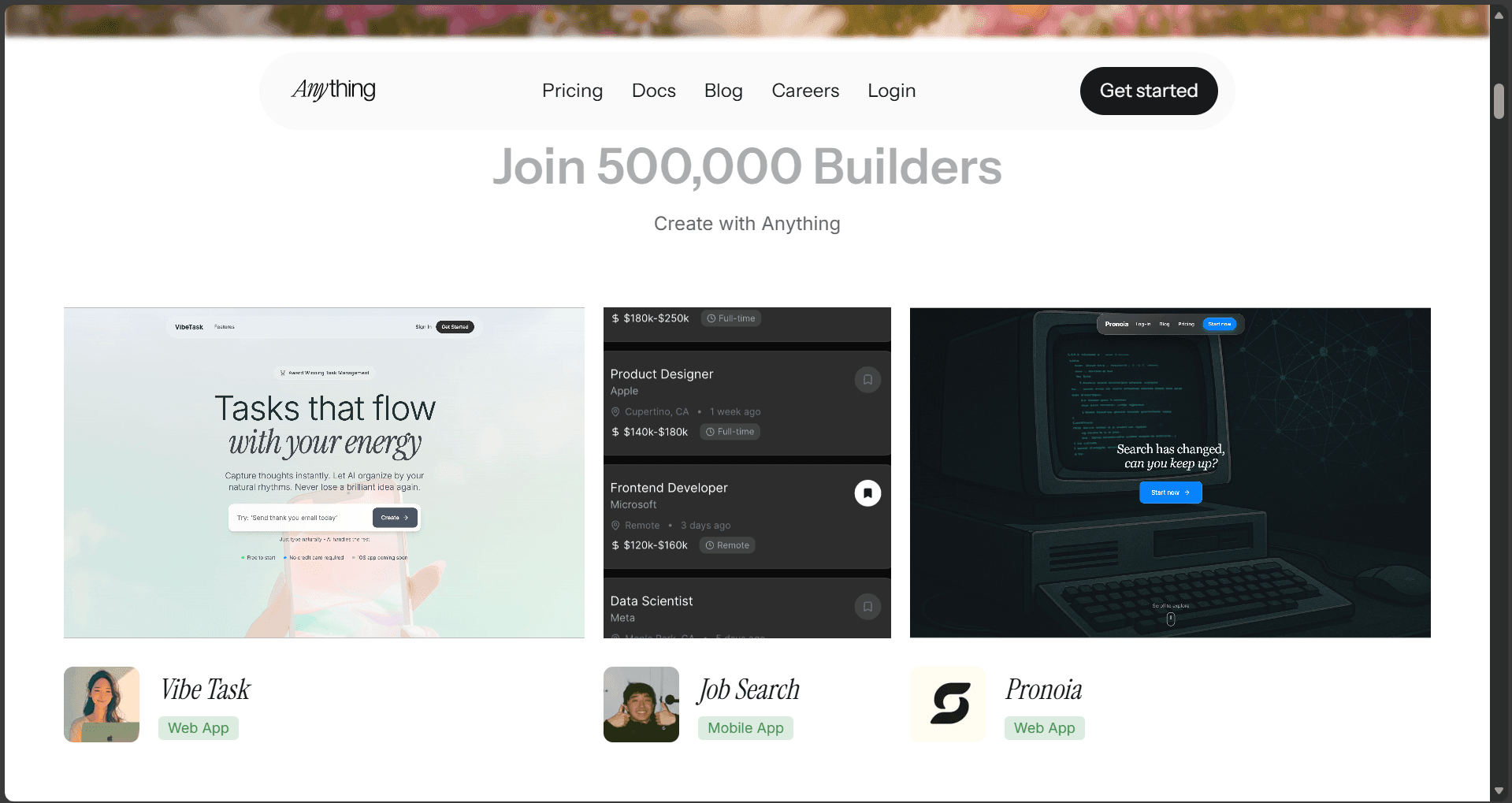
Task: Open the Pronoia preview thumbnail
Action: (x=1170, y=473)
